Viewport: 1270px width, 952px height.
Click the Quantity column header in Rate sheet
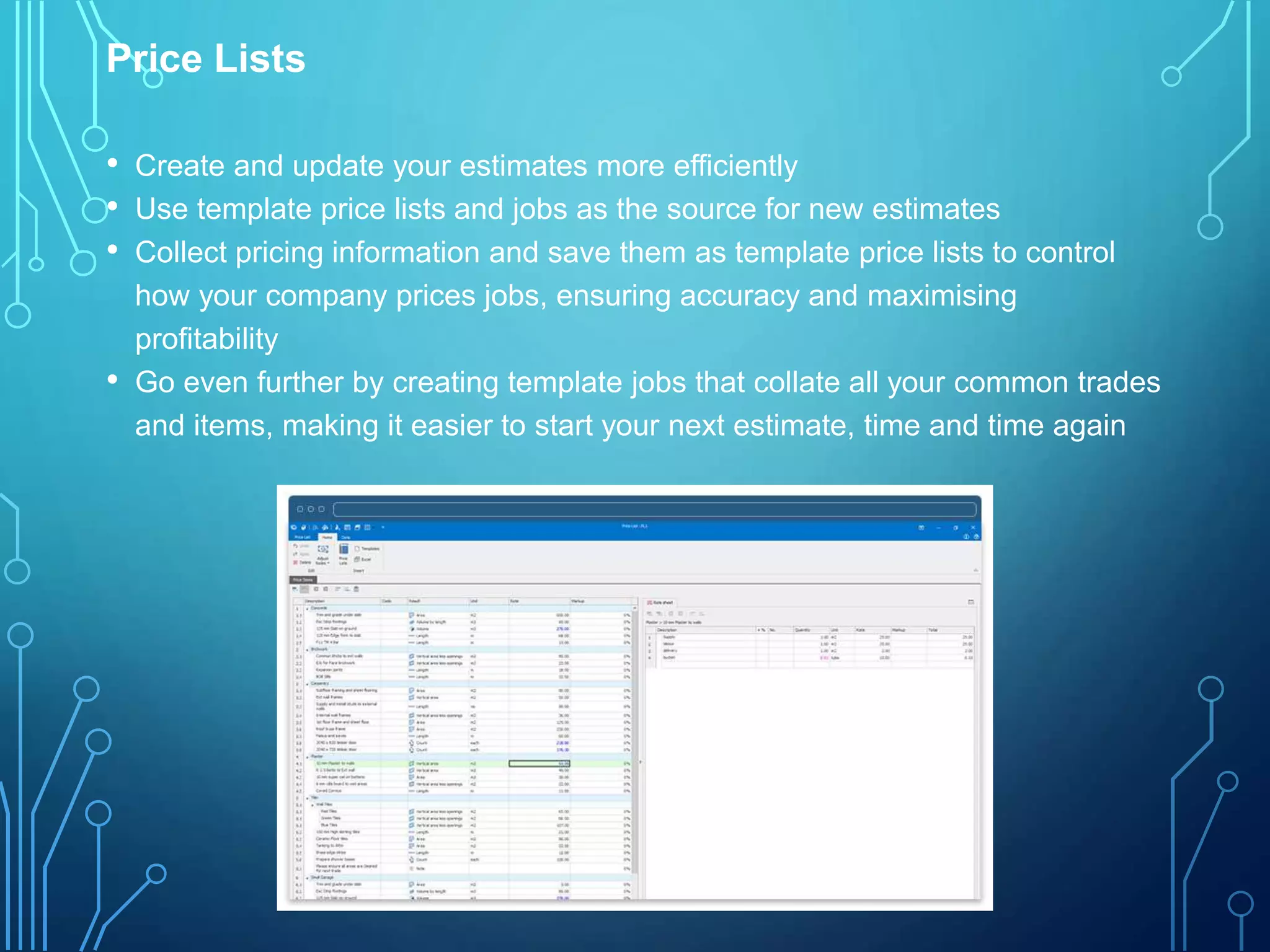click(810, 630)
